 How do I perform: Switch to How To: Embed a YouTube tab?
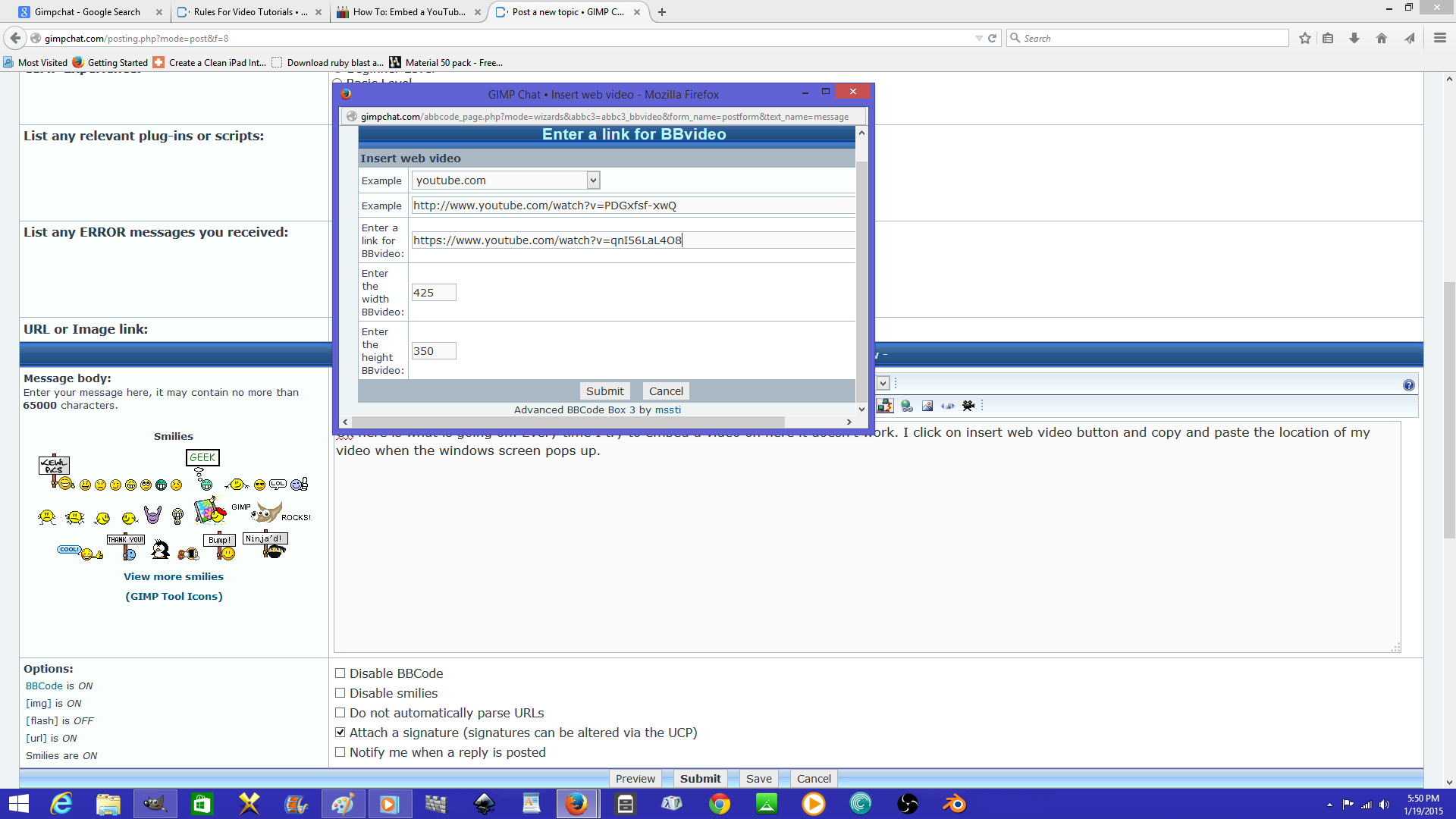408,12
